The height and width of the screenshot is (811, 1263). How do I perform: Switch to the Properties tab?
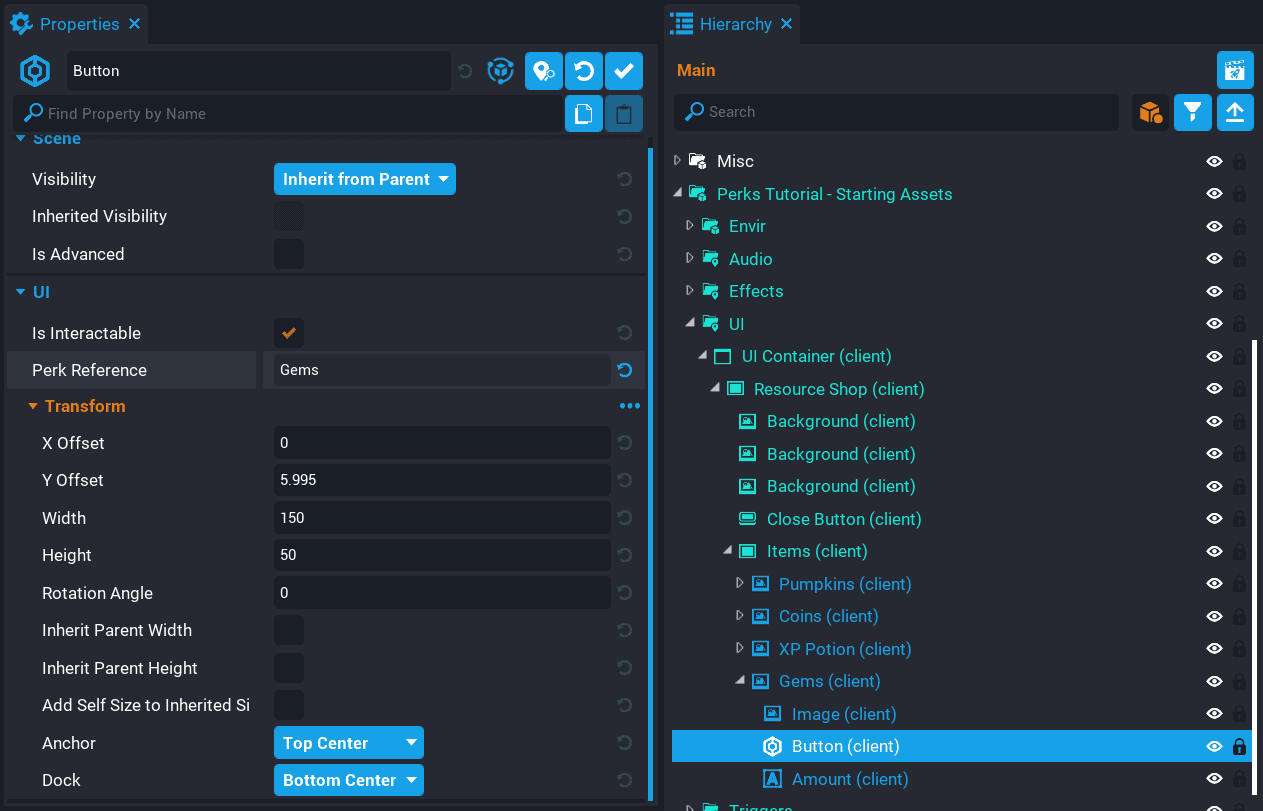tap(78, 23)
